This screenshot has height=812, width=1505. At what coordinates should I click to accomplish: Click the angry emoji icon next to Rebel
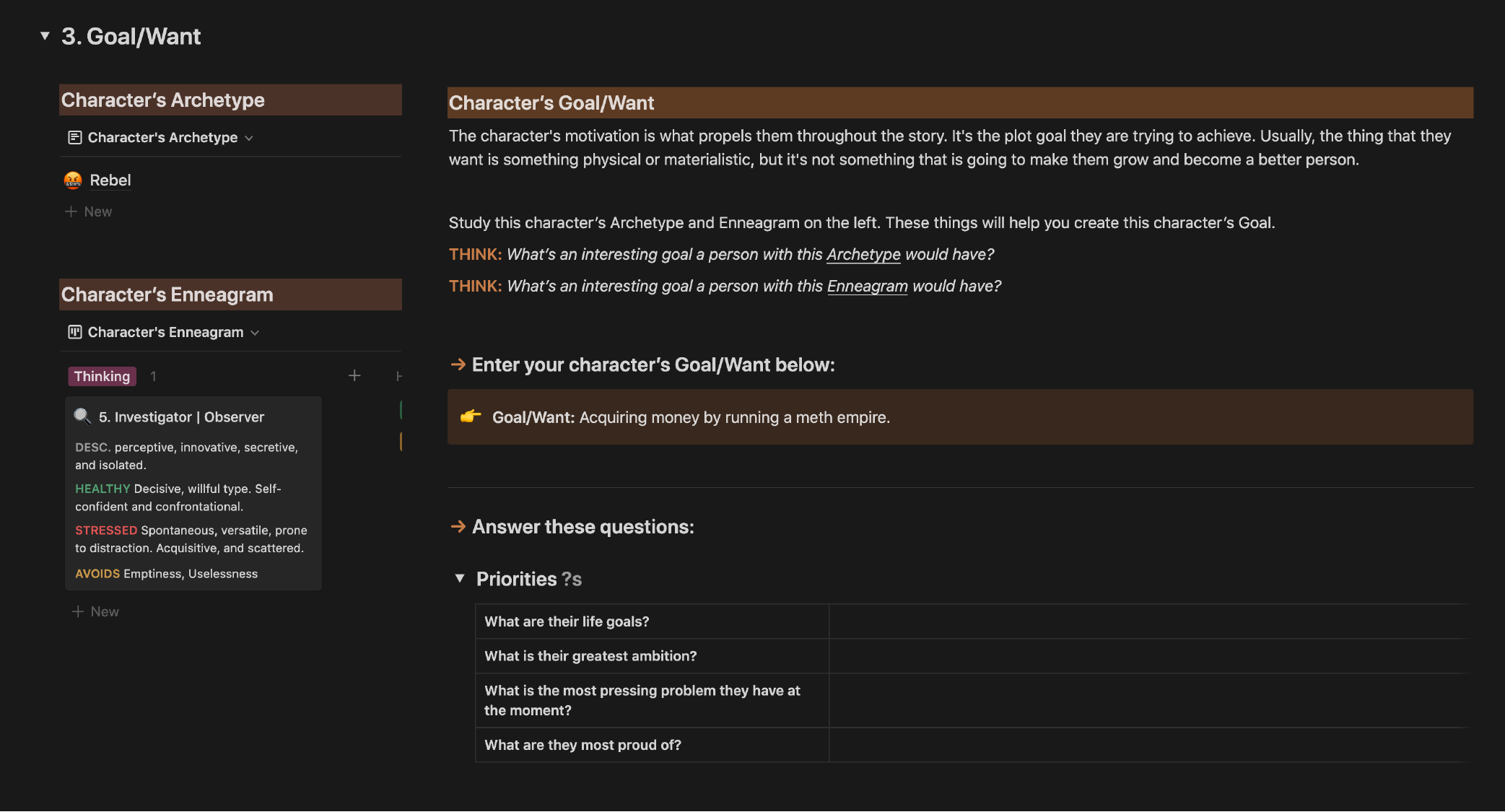click(x=71, y=180)
